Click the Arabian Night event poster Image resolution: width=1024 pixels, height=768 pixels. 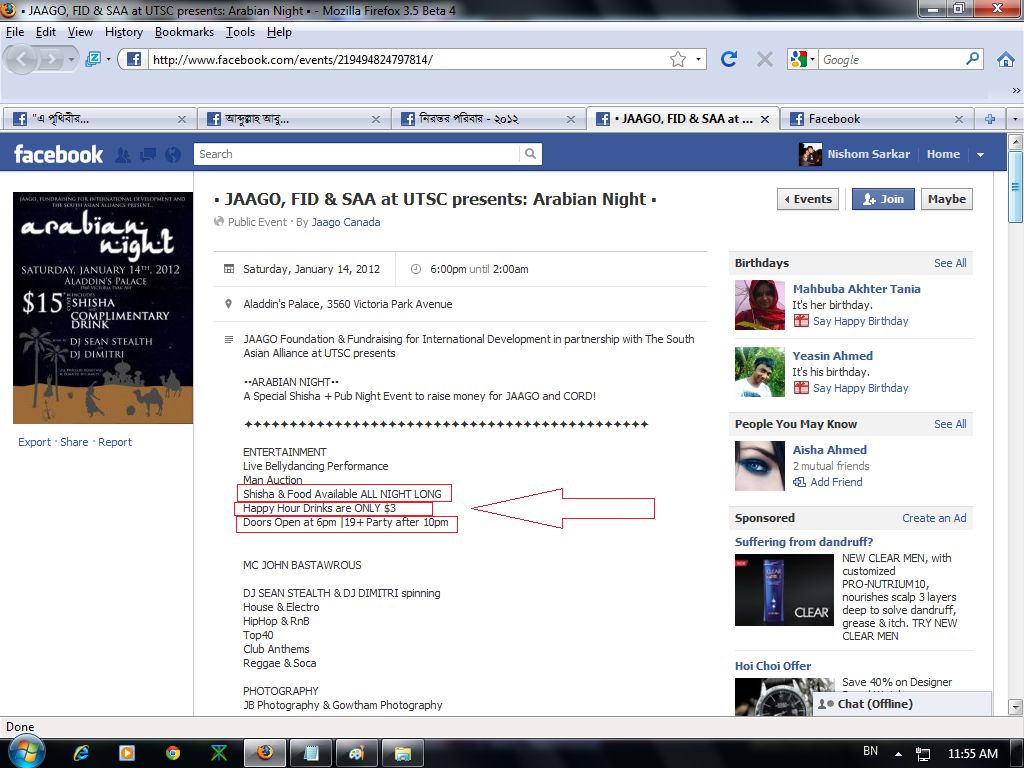tap(103, 308)
